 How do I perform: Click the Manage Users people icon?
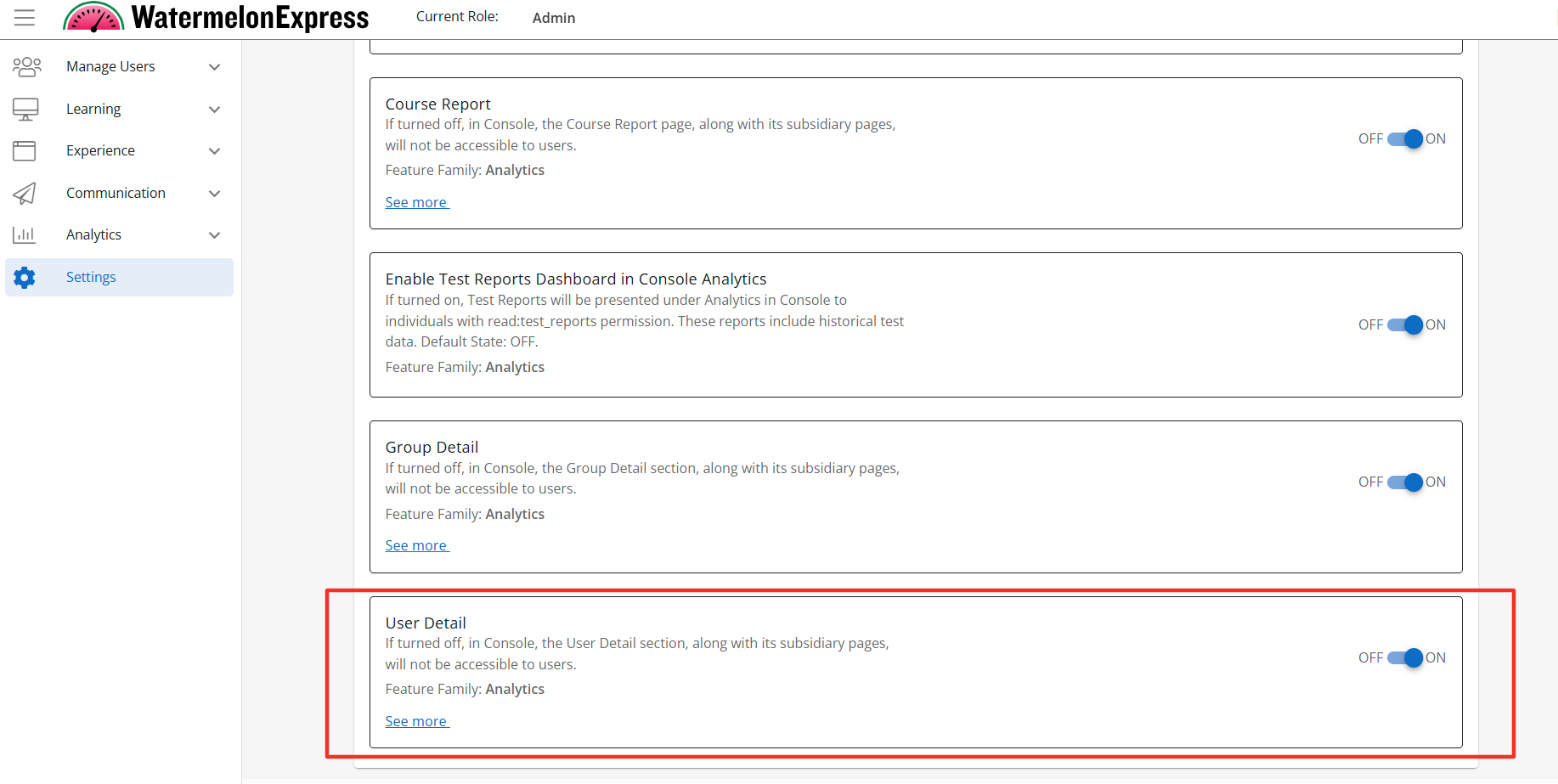tap(26, 66)
